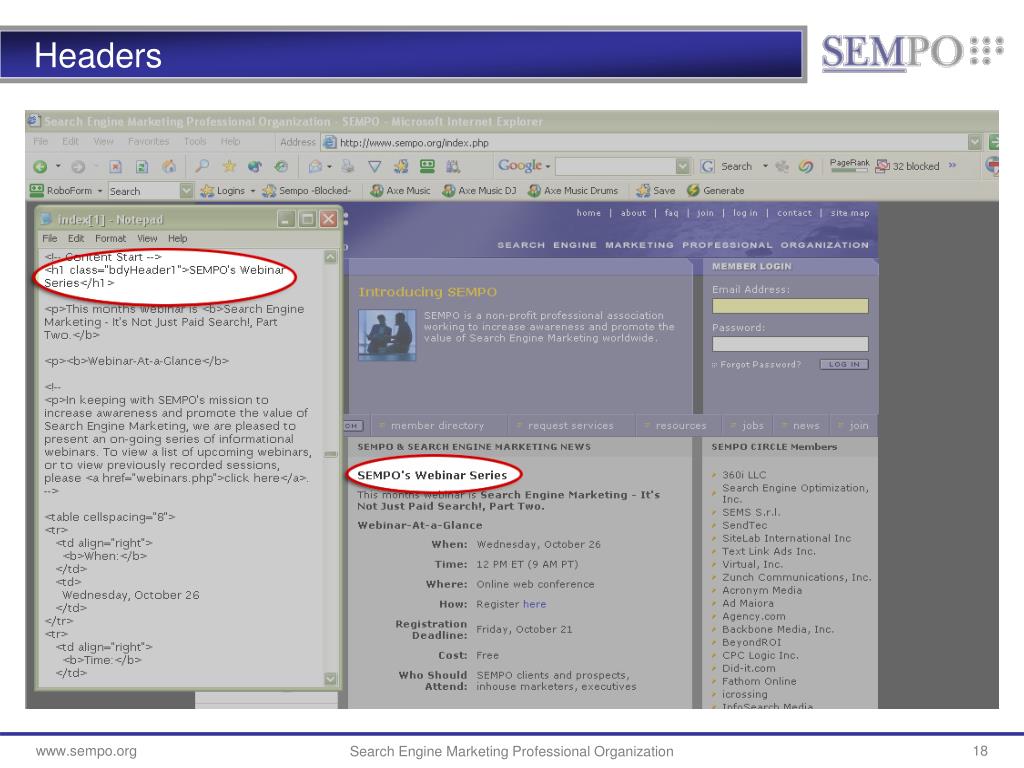The image size is (1024, 768).
Task: Expand the address bar URL dropdown
Action: 974,142
